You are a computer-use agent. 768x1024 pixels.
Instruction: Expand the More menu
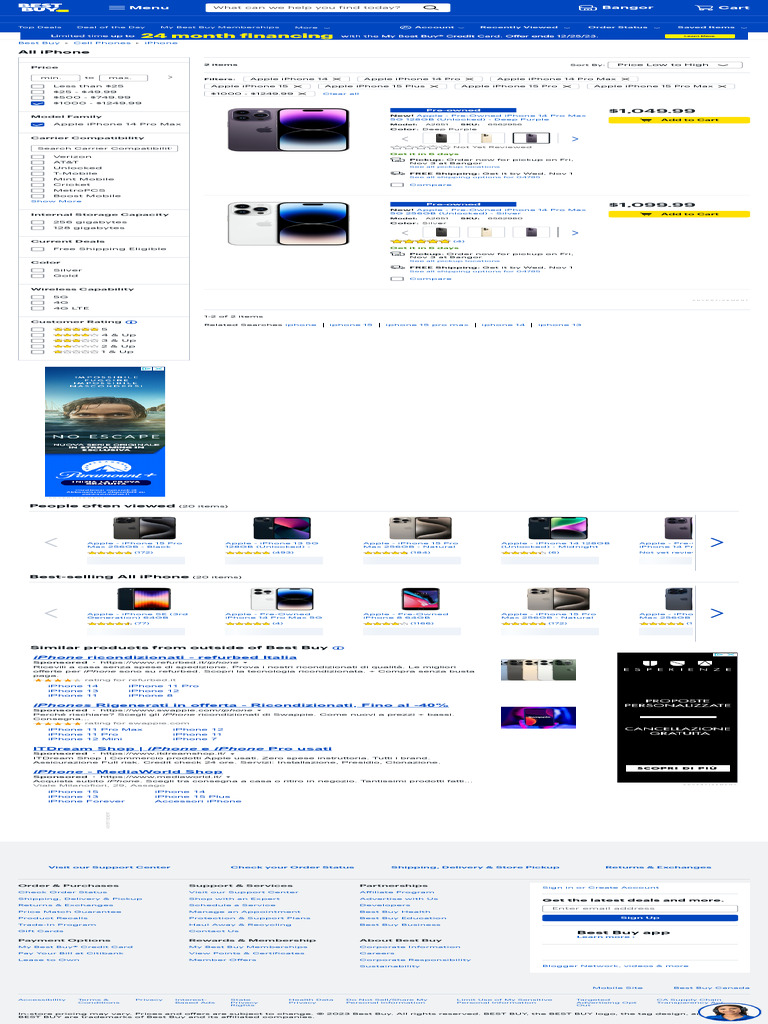[x=312, y=27]
